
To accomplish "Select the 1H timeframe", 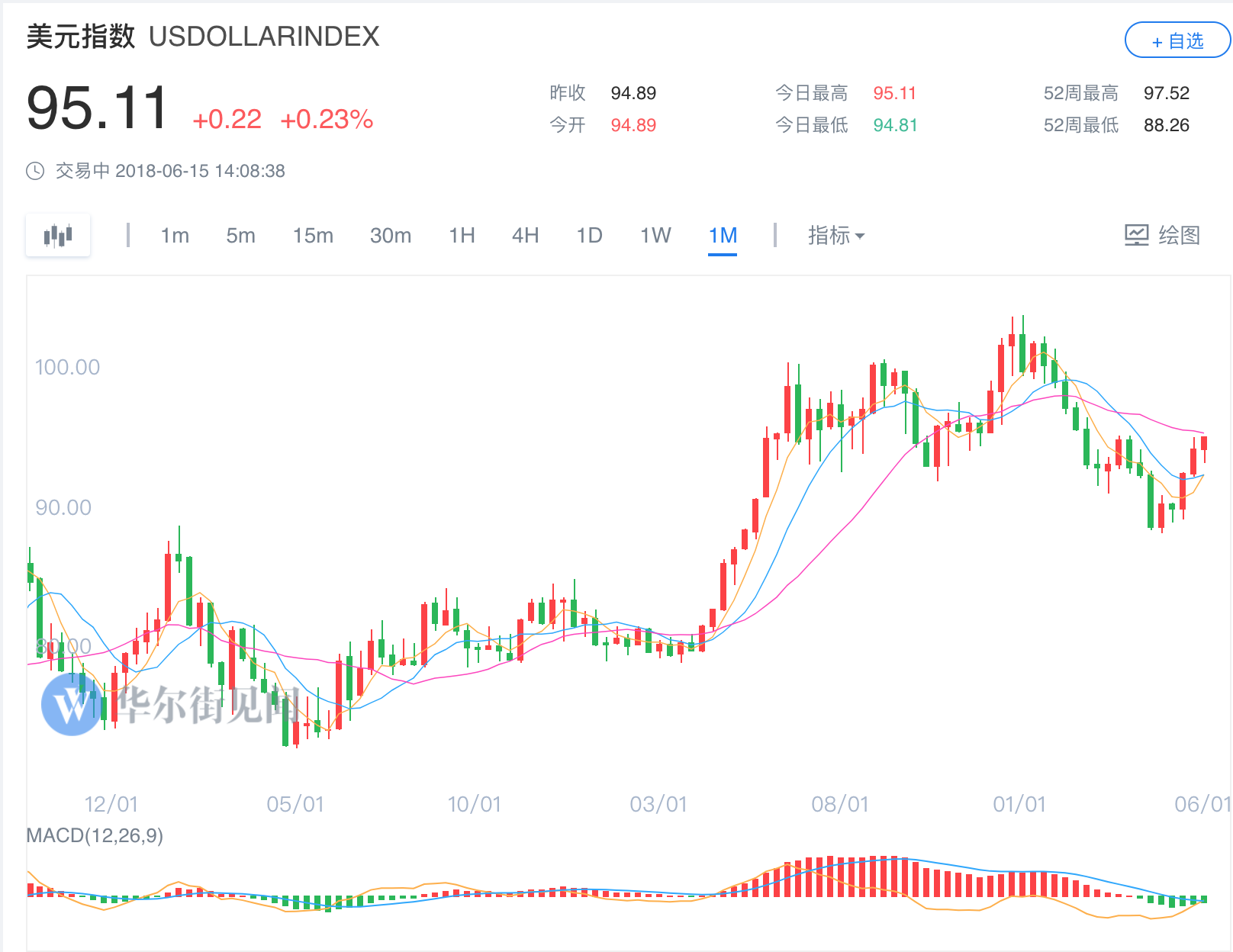I will coord(462,236).
